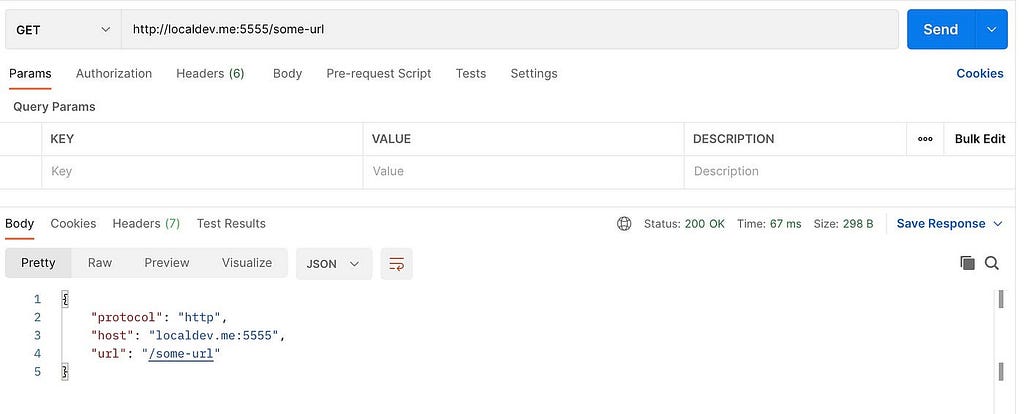1024x414 pixels.
Task: Toggle line wrap icon
Action: [396, 264]
